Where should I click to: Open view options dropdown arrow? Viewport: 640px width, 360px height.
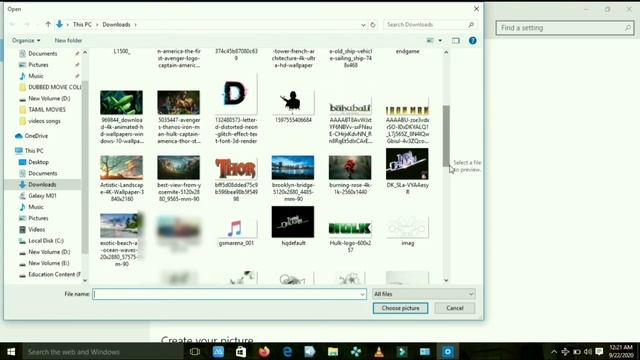pos(440,40)
